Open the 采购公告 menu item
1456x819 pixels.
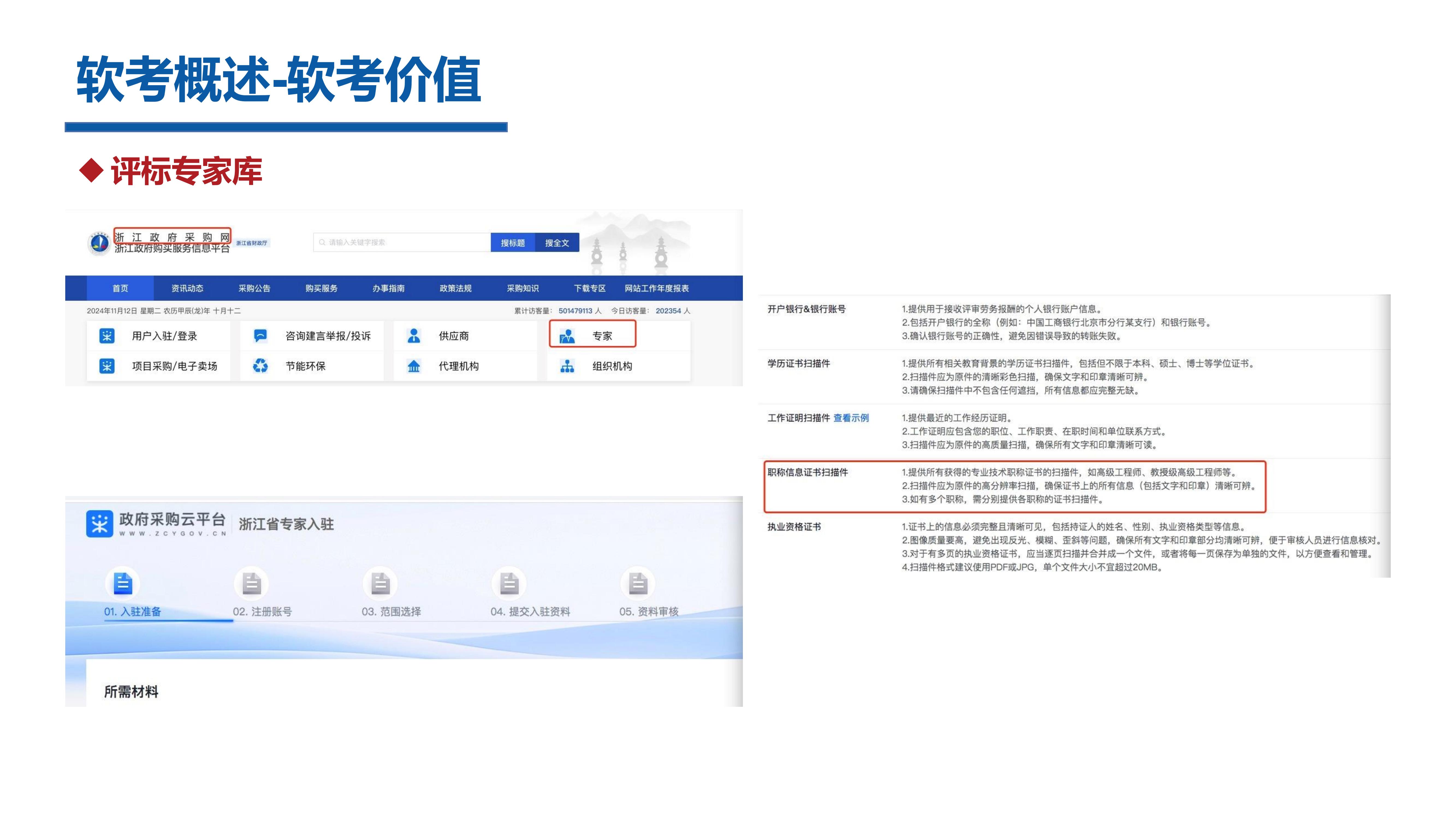click(x=254, y=288)
